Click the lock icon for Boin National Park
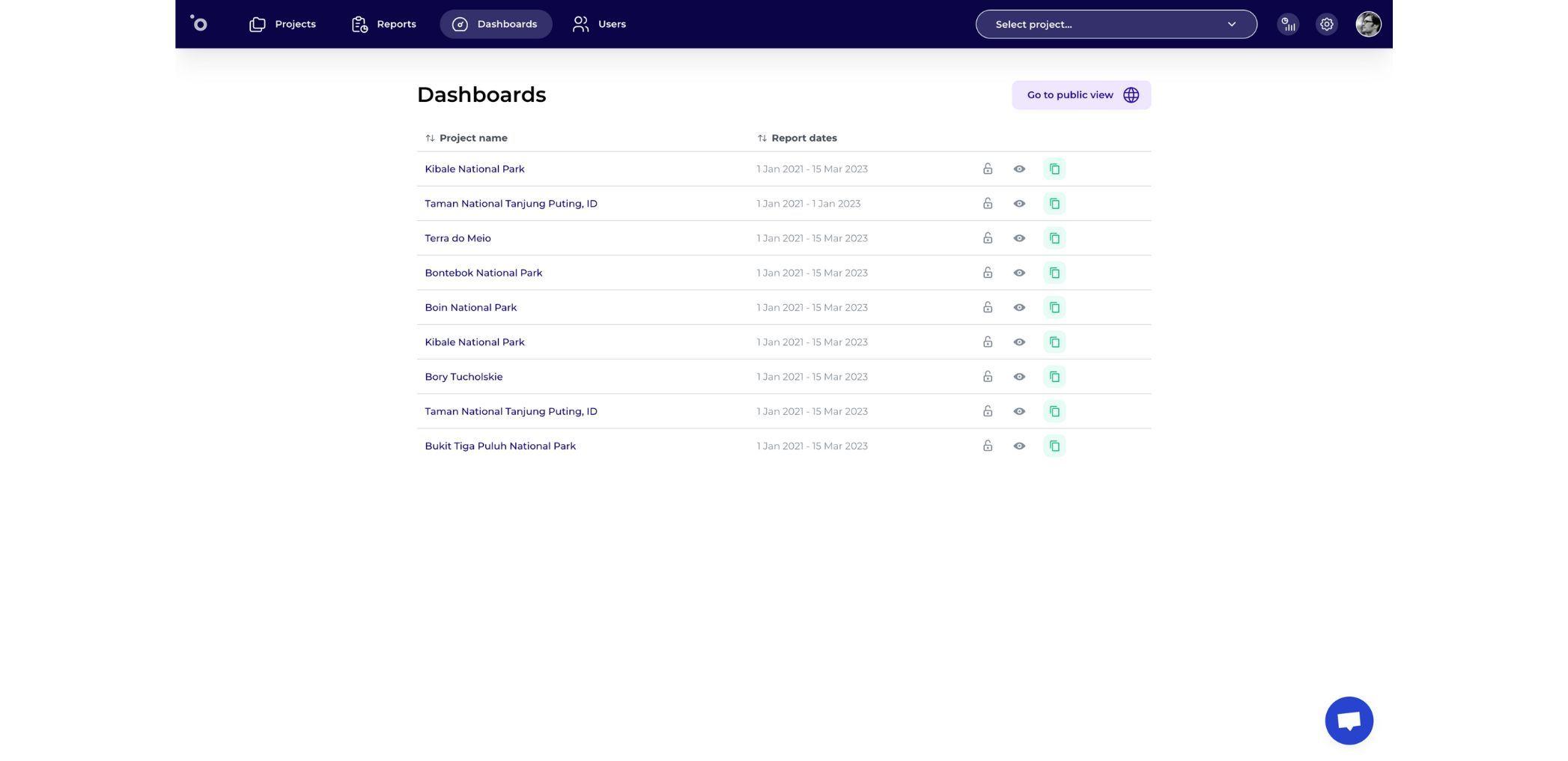The image size is (1568, 761). [x=988, y=307]
